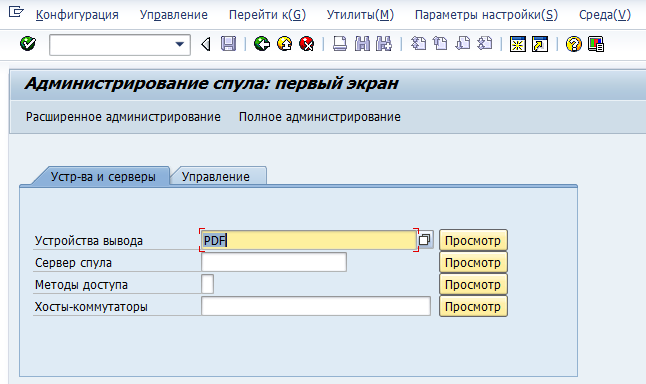Click the Методы доступа input field

tap(208, 284)
